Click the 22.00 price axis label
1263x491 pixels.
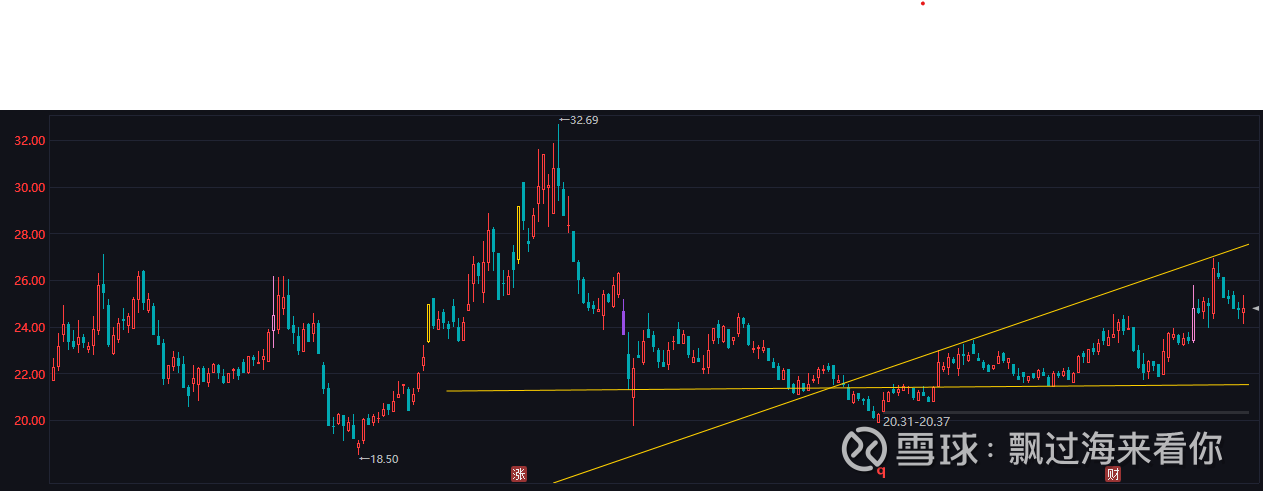point(30,374)
